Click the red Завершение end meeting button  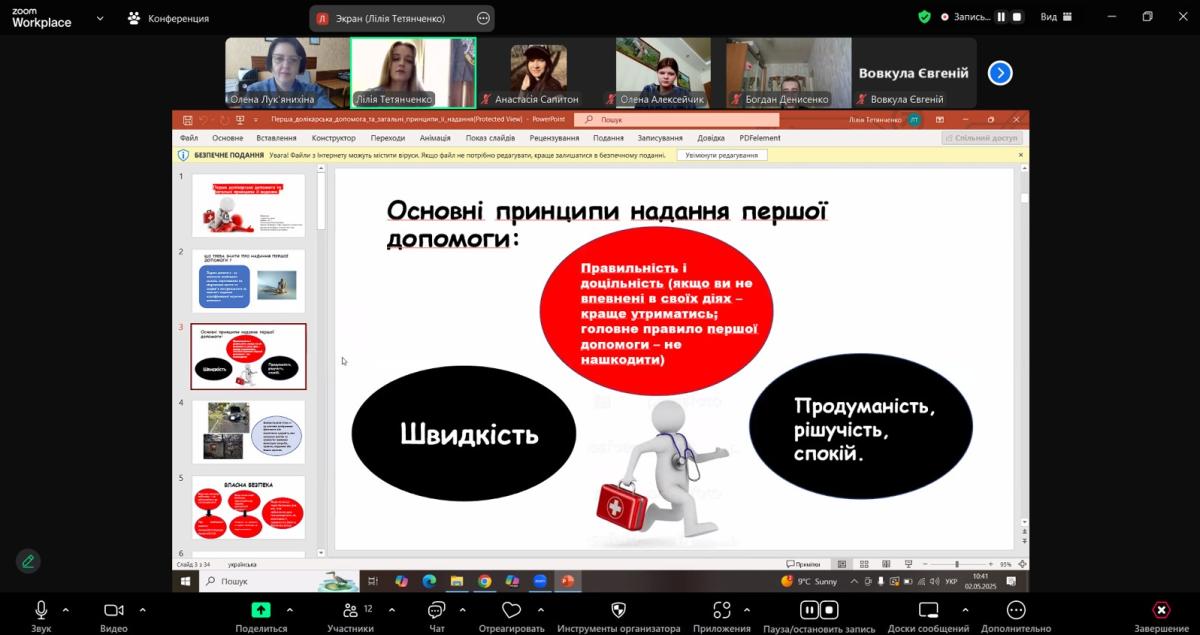pyautogui.click(x=1161, y=611)
